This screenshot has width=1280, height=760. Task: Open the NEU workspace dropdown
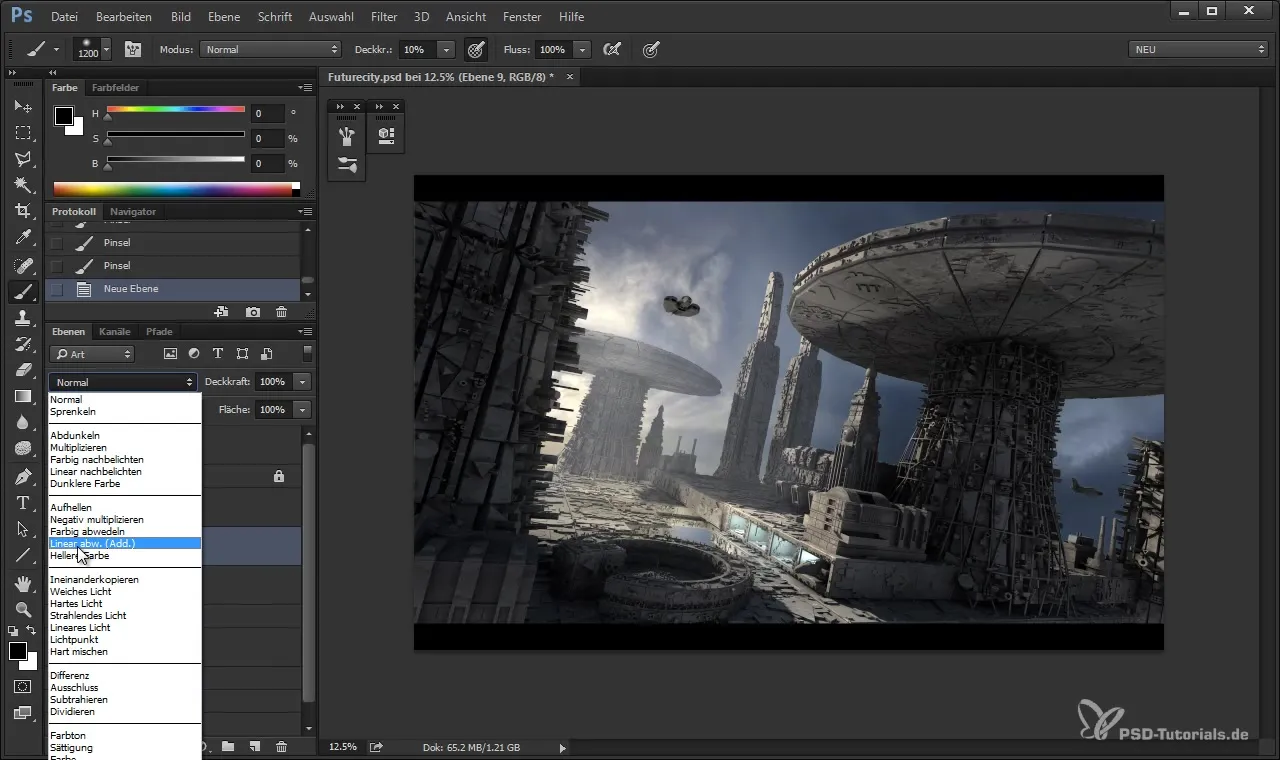1198,49
